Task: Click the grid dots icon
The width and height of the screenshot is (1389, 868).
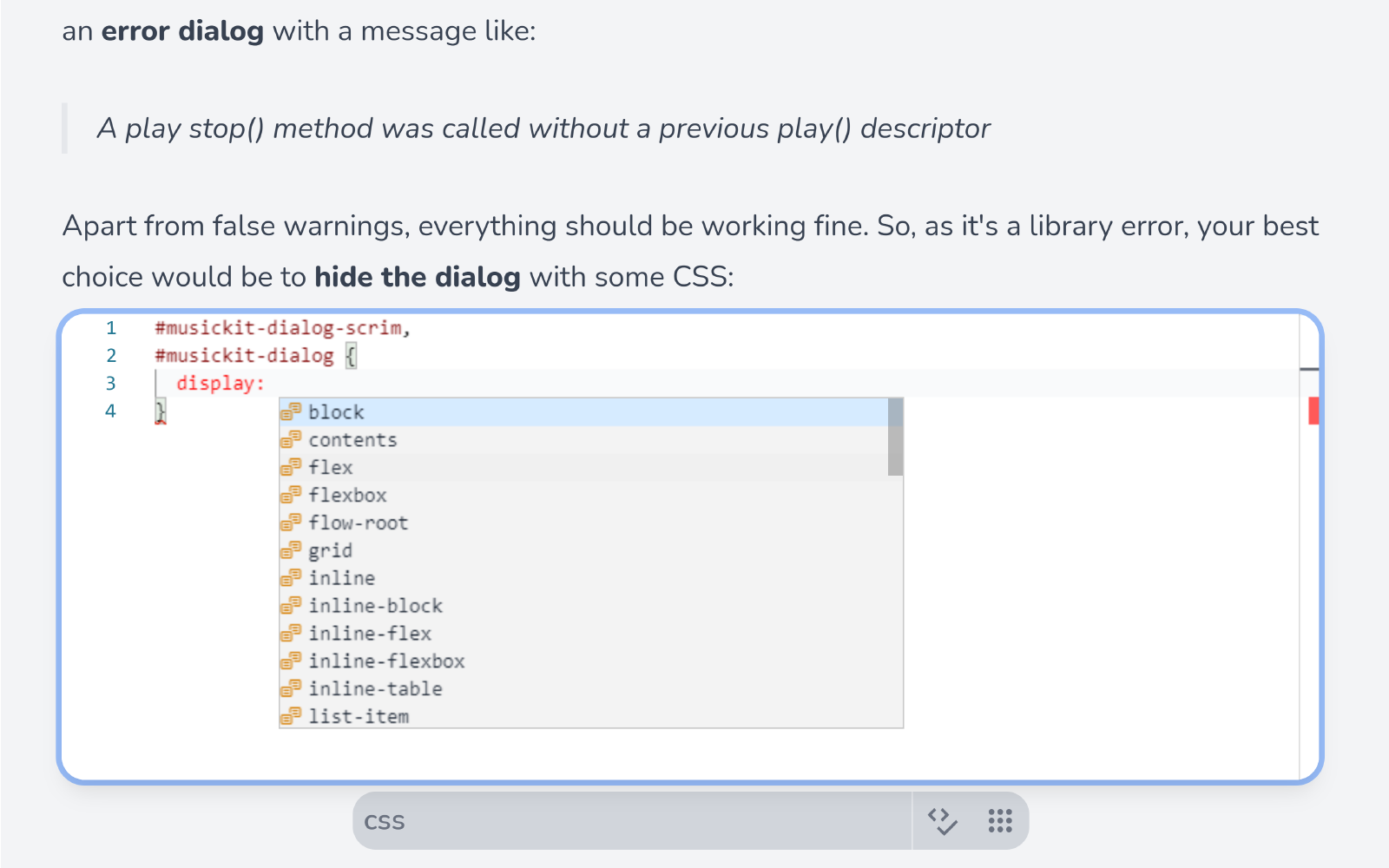Action: click(x=1000, y=820)
